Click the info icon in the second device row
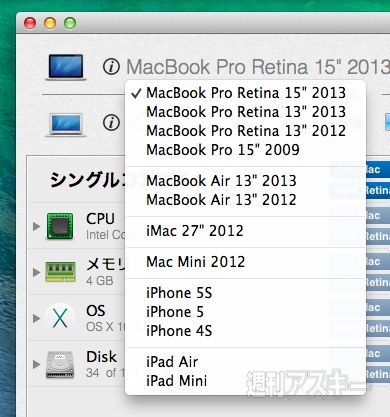Image resolution: width=390 pixels, height=417 pixels. (x=111, y=123)
